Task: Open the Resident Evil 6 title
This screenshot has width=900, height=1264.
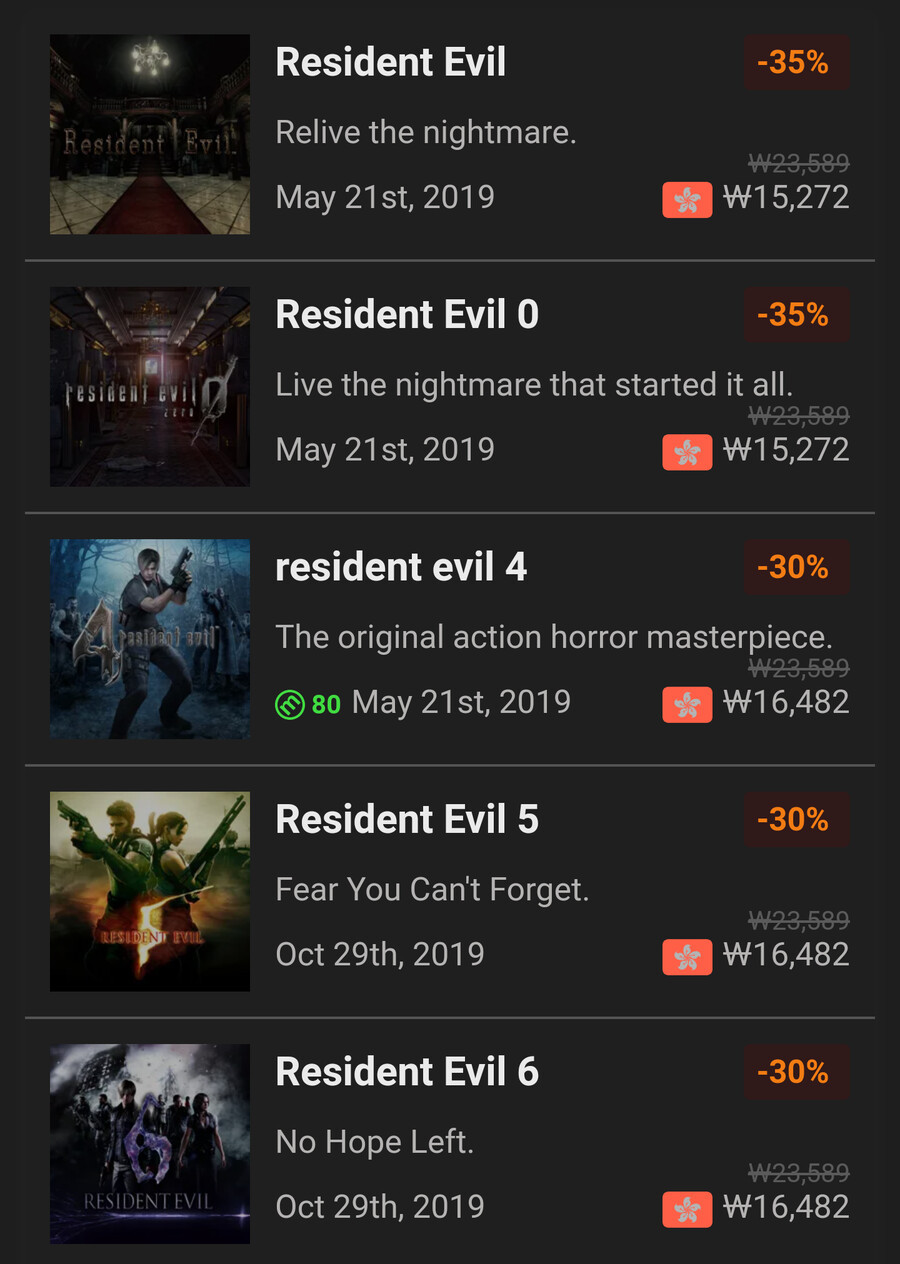Action: (x=407, y=1072)
